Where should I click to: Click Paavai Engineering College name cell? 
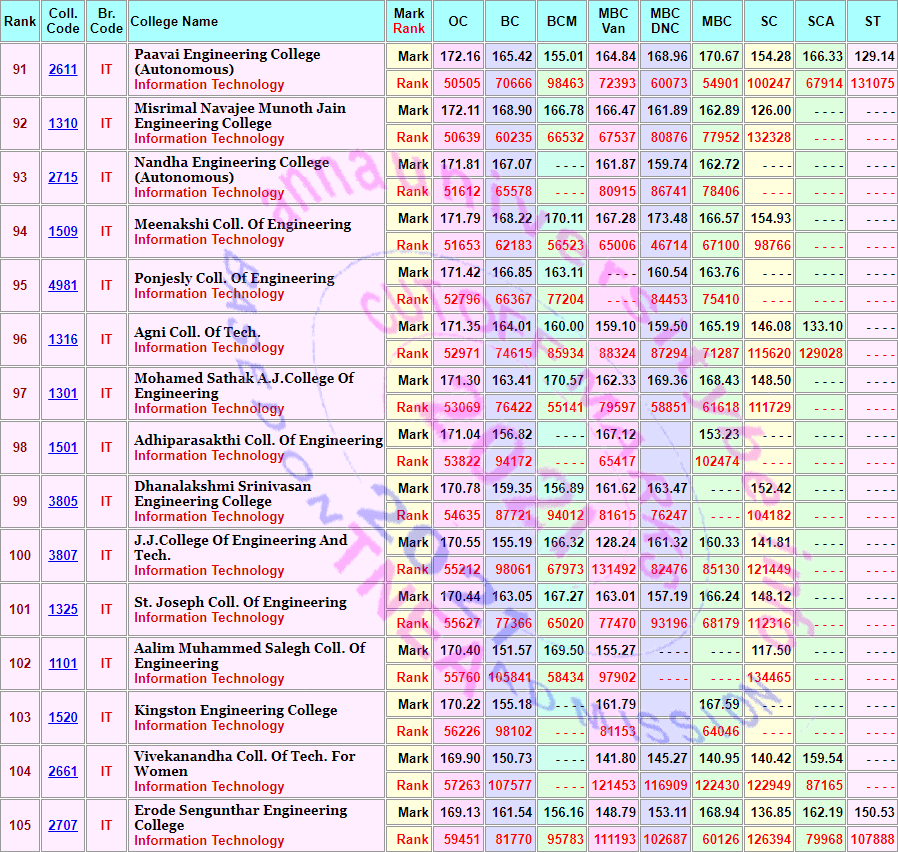pyautogui.click(x=256, y=69)
